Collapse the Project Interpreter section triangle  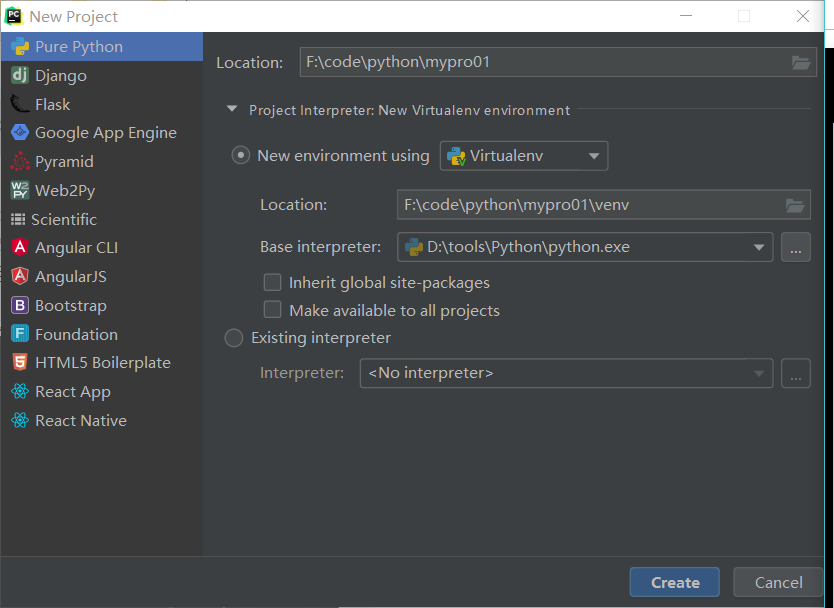[x=232, y=109]
